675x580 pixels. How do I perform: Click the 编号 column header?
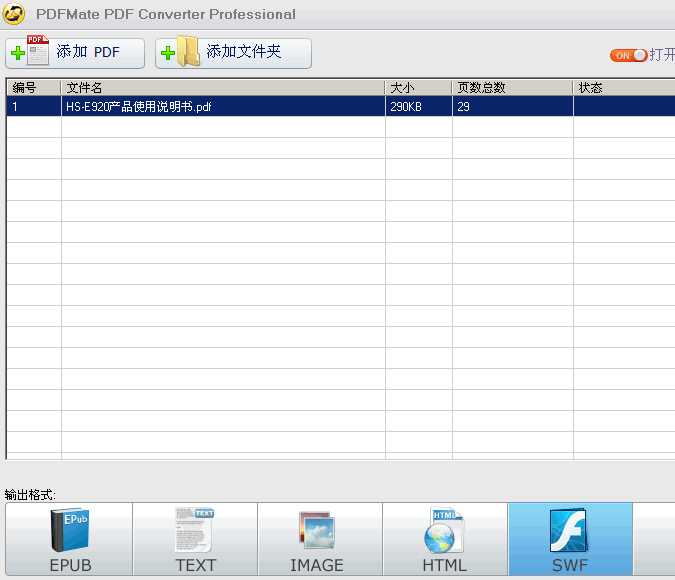(x=33, y=88)
